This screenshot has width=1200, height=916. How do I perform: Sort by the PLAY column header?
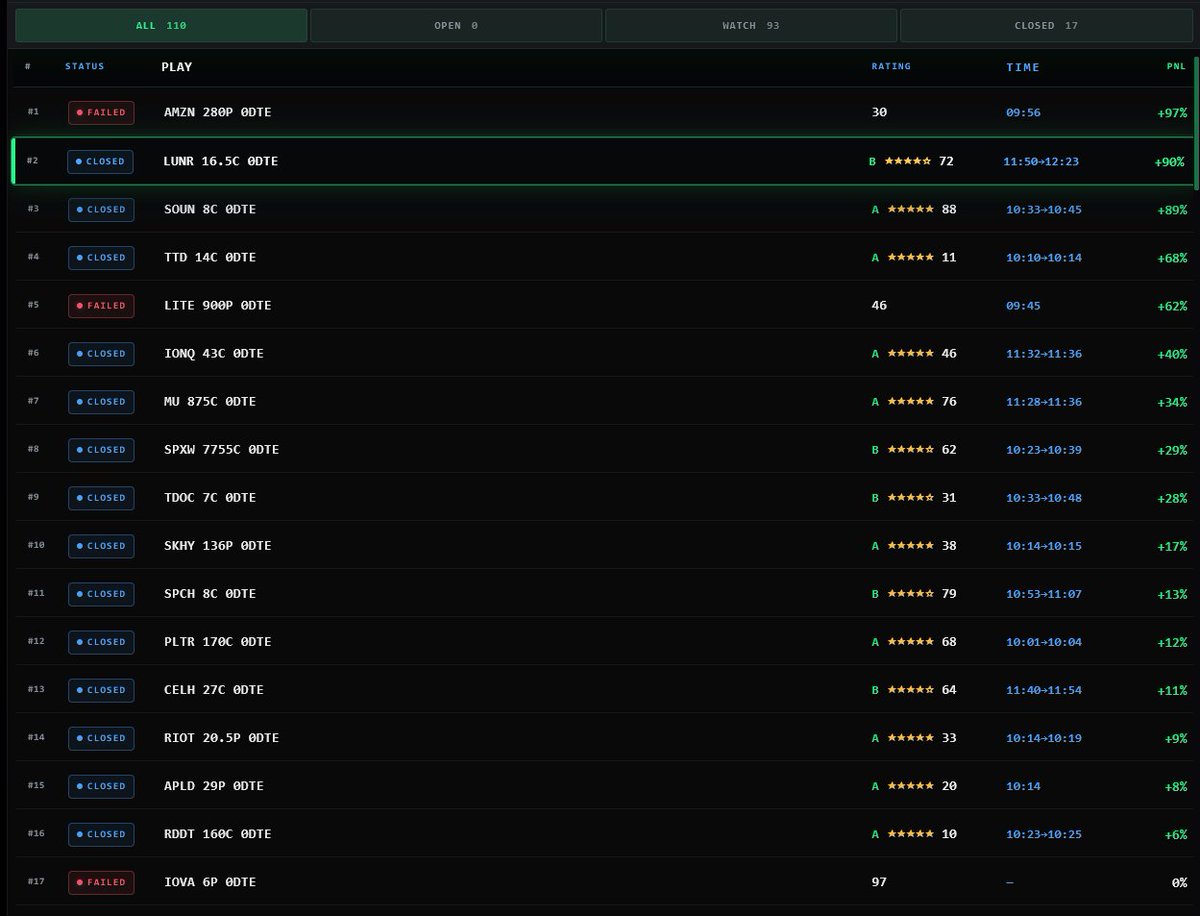(177, 67)
